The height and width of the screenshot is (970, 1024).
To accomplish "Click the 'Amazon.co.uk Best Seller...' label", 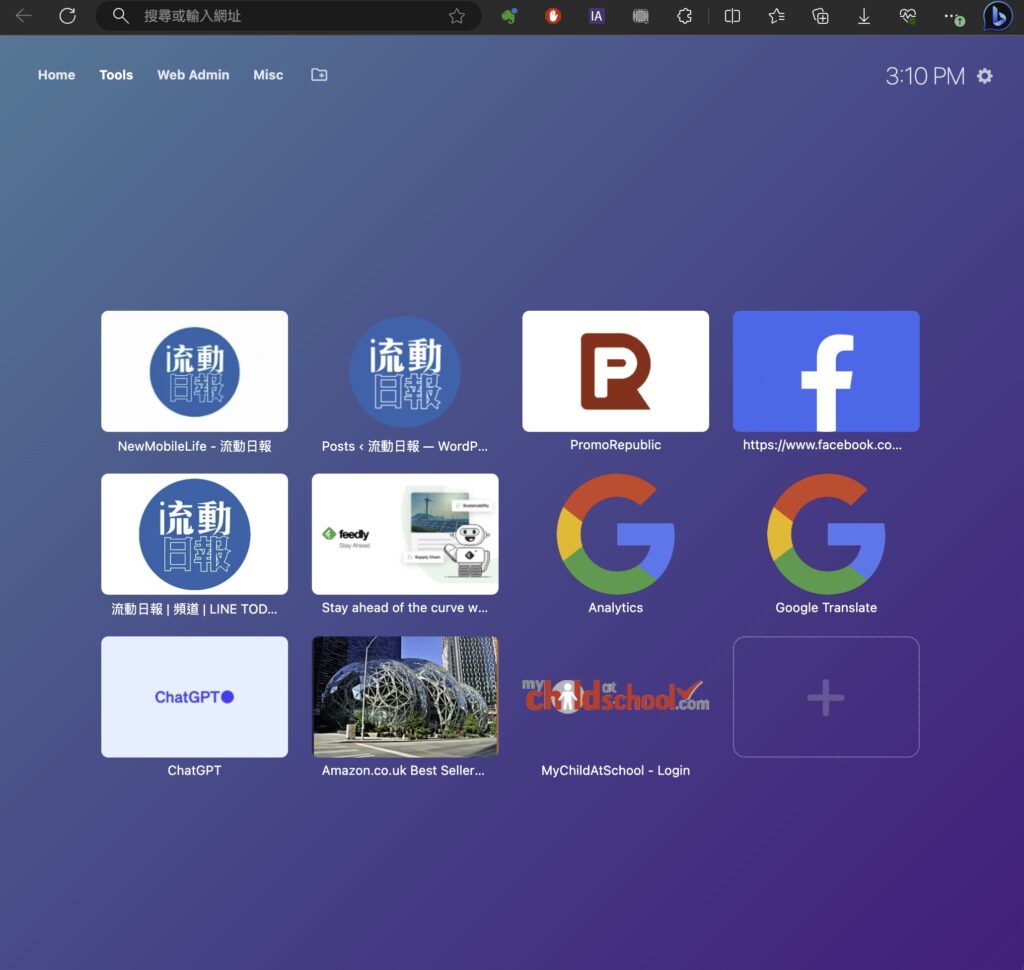I will pyautogui.click(x=403, y=770).
